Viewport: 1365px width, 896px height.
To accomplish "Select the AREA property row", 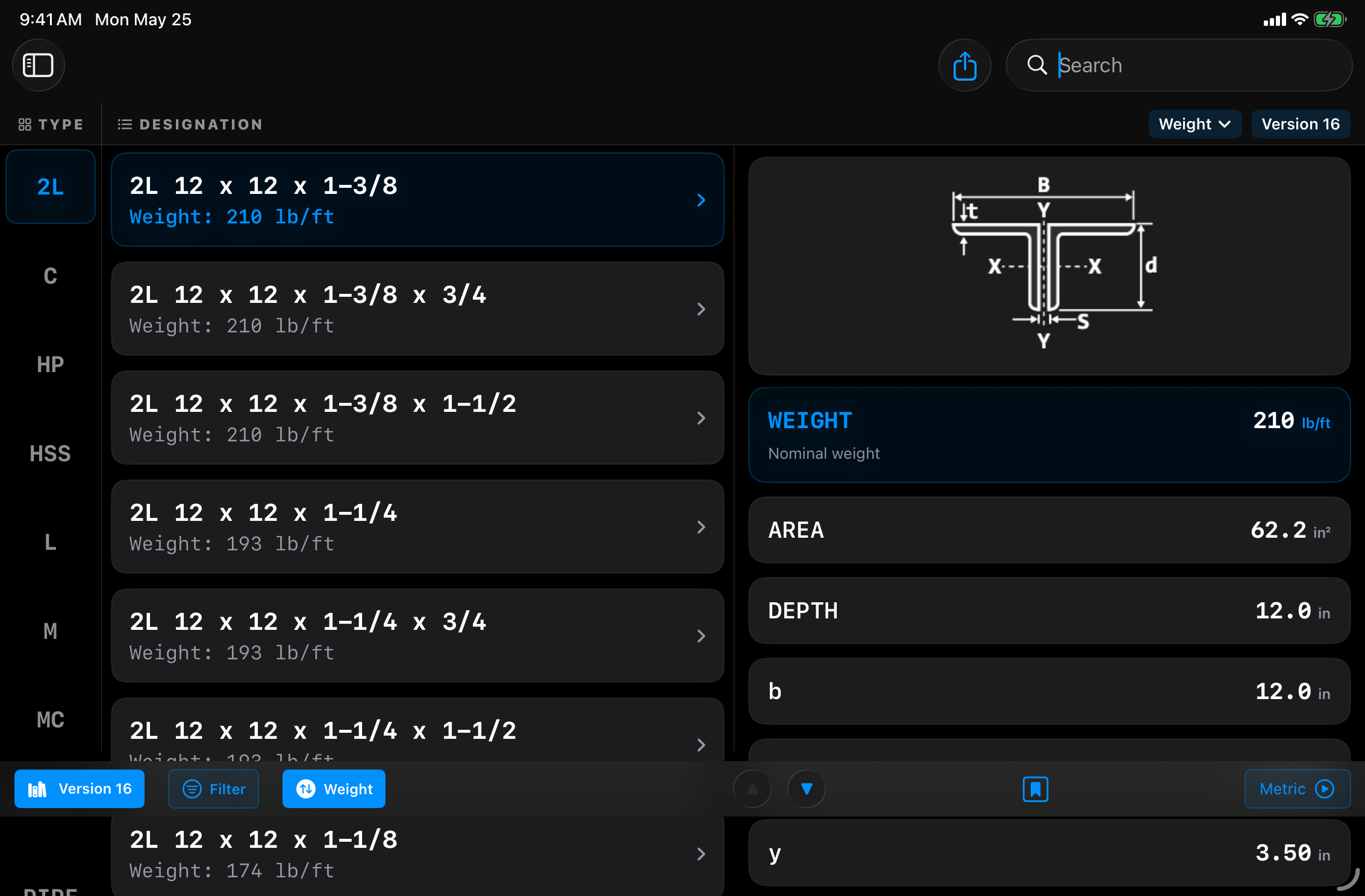I will click(x=1049, y=530).
